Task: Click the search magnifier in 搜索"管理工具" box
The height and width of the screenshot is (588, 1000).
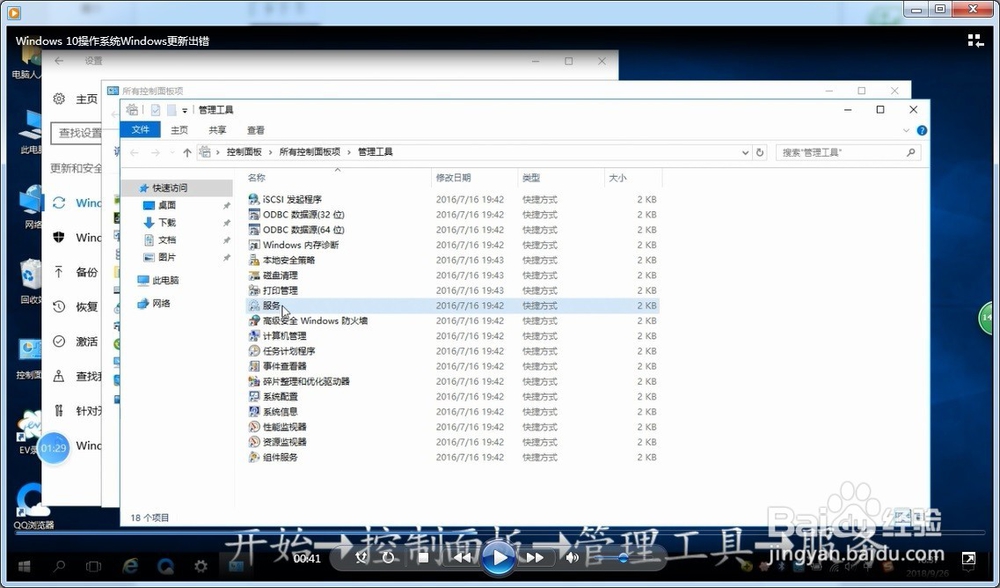Action: pos(910,152)
